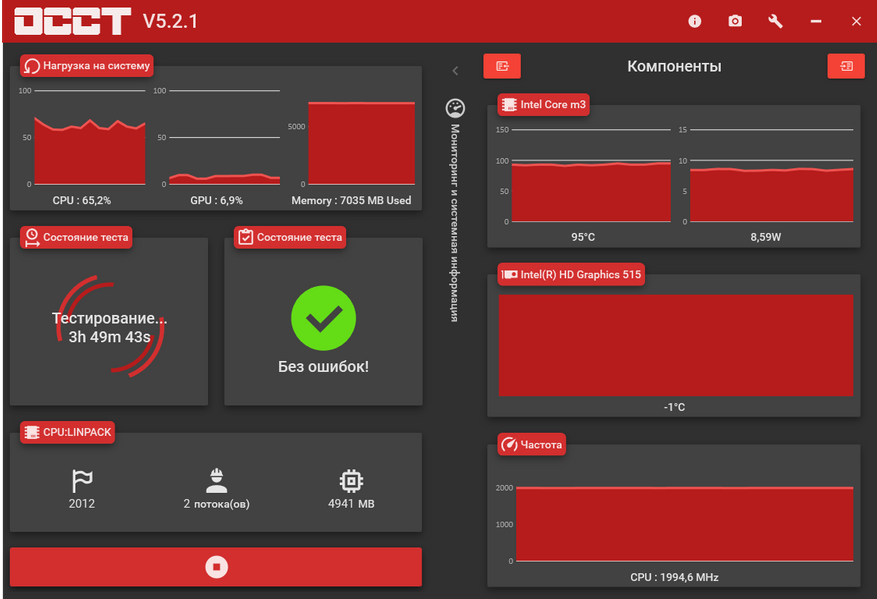
Task: Click the info icon in title bar
Action: pos(695,21)
